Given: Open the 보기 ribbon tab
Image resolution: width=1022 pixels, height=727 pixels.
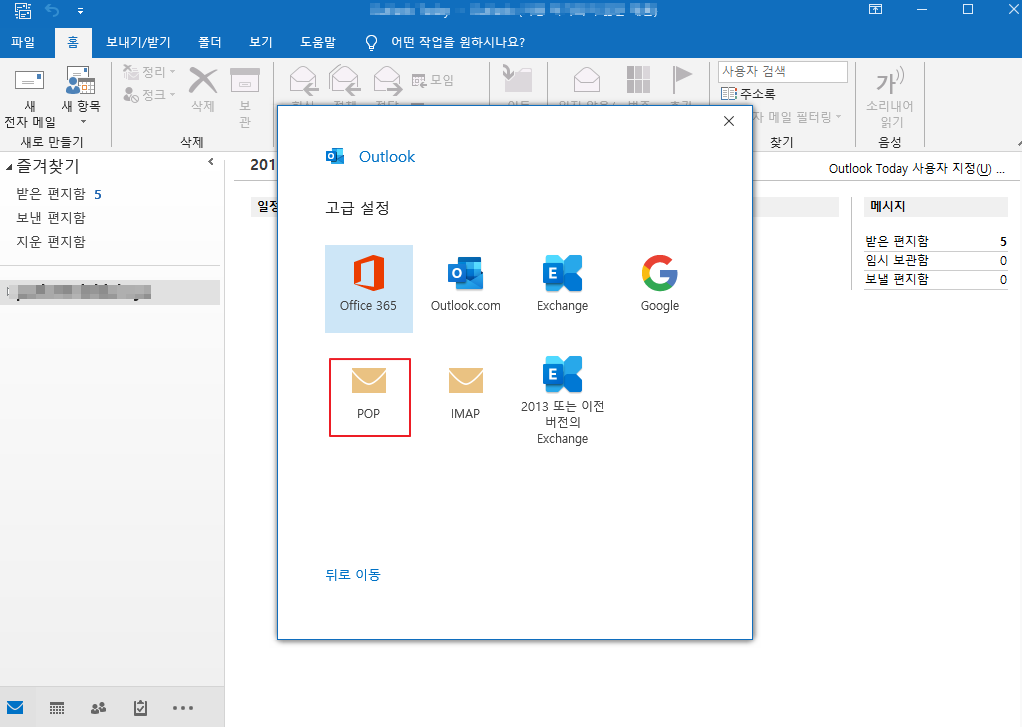Looking at the screenshot, I should pyautogui.click(x=261, y=42).
